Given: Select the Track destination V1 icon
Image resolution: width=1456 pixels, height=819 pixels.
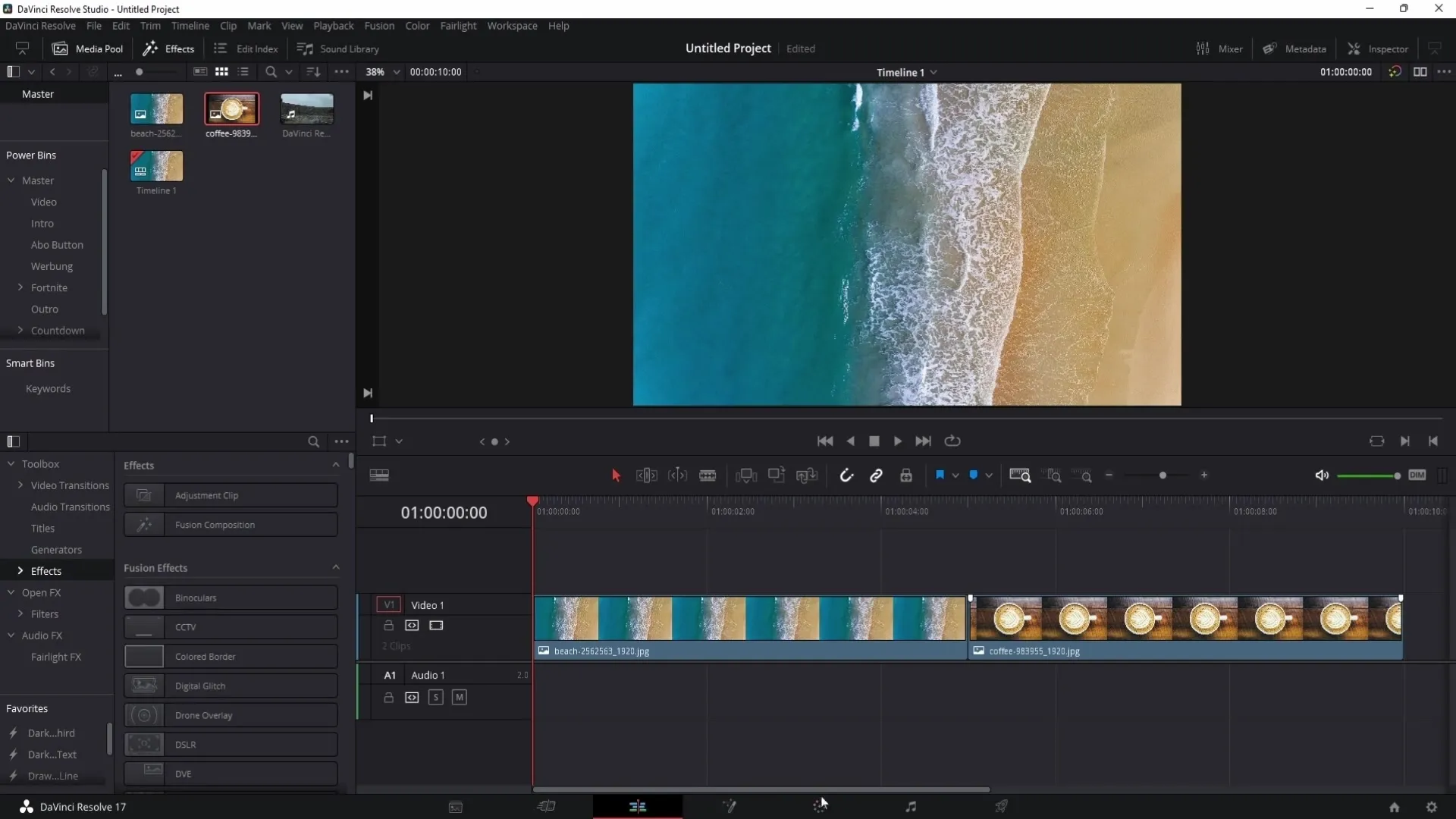Looking at the screenshot, I should coord(389,604).
